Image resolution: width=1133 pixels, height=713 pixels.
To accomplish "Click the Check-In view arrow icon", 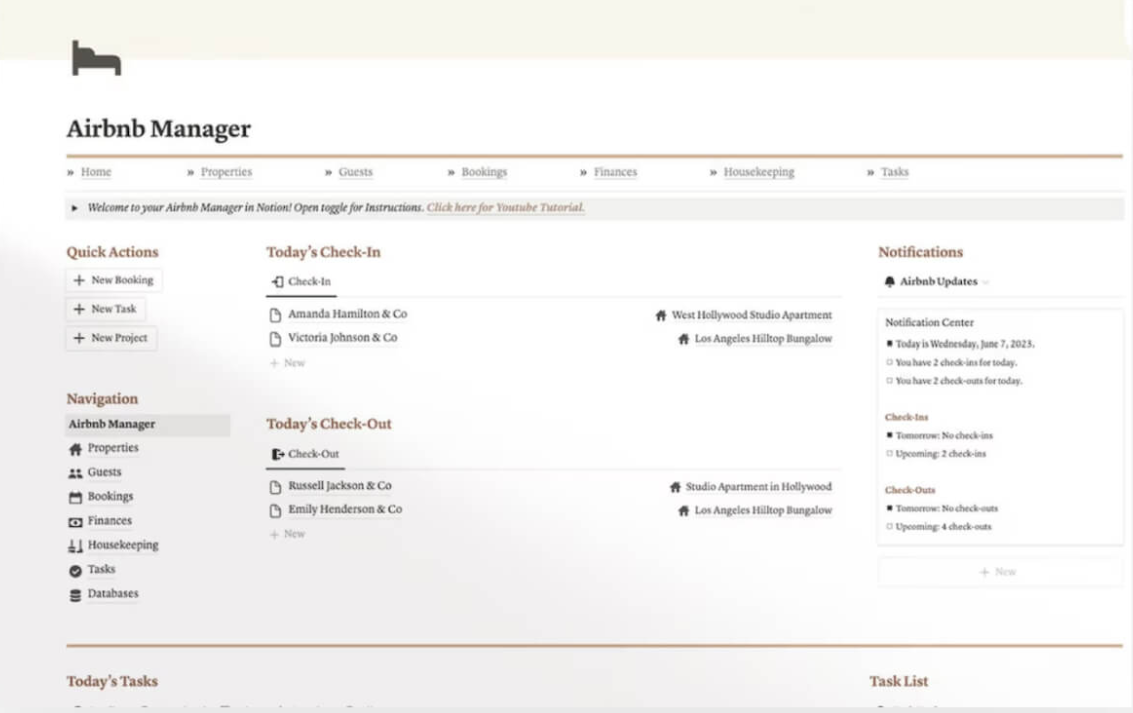I will point(277,282).
